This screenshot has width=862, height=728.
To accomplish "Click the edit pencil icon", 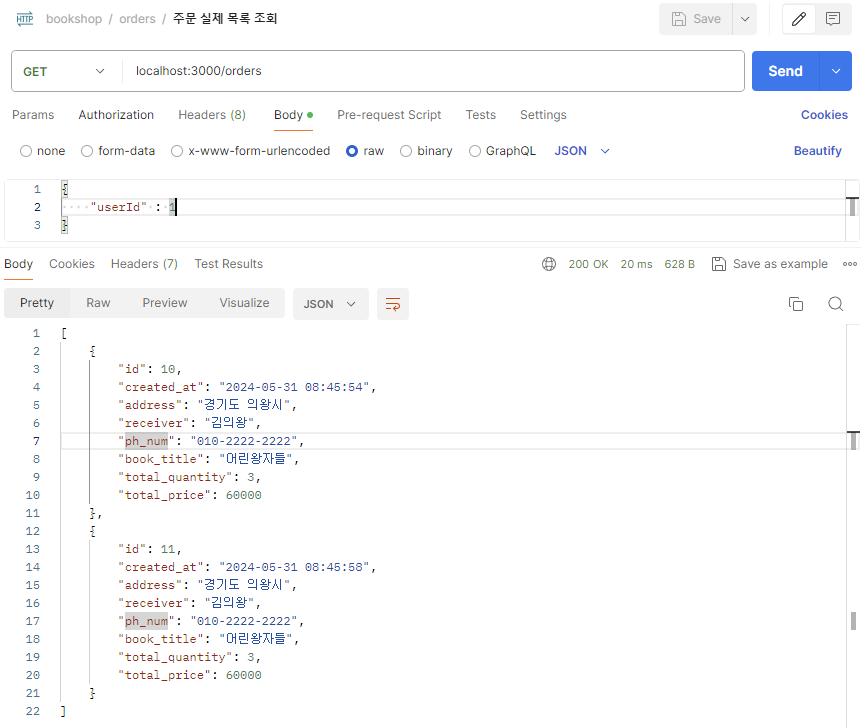I will [x=799, y=19].
